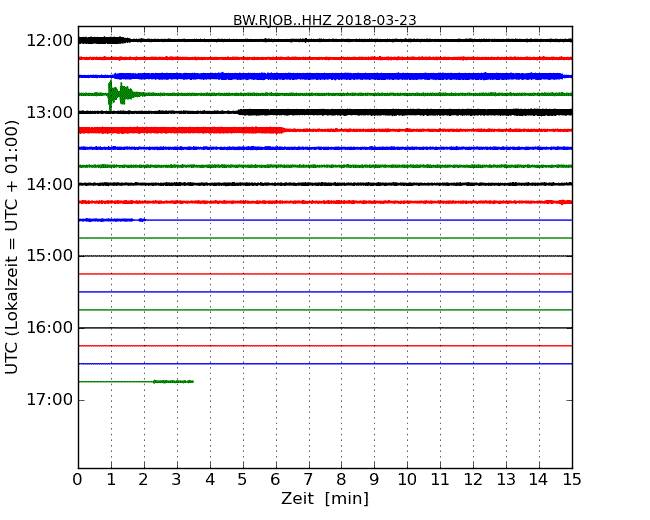Select the x-axis tick label 2

143,479
